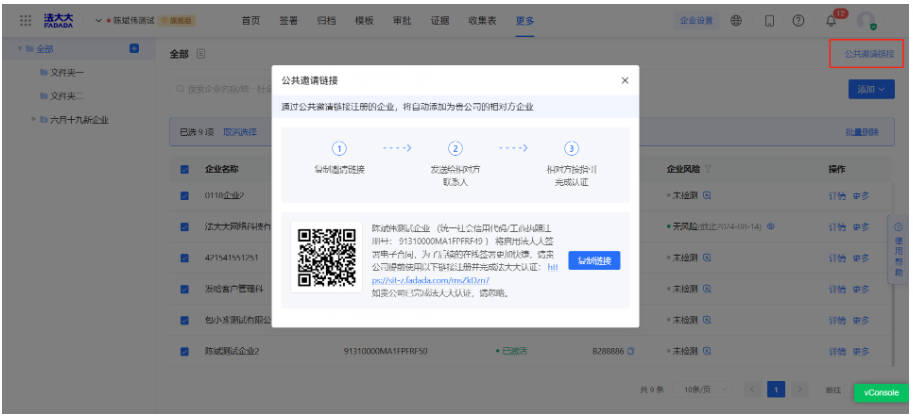The height and width of the screenshot is (418, 913).
Task: Open 详情 for the 0118企业2 row
Action: 837,196
